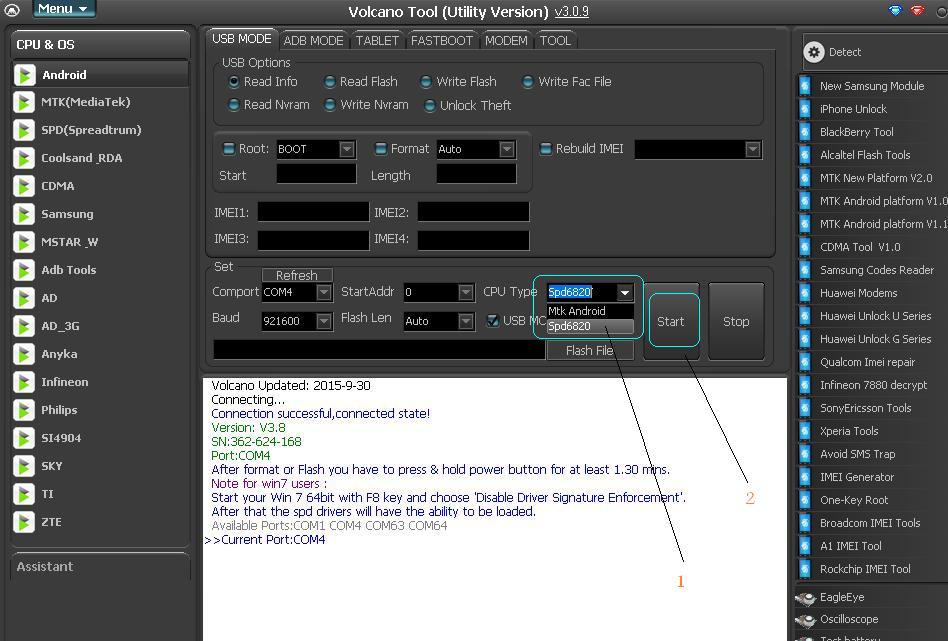Click the Detect gear icon
Screen dimensions: 948x641
click(x=814, y=53)
